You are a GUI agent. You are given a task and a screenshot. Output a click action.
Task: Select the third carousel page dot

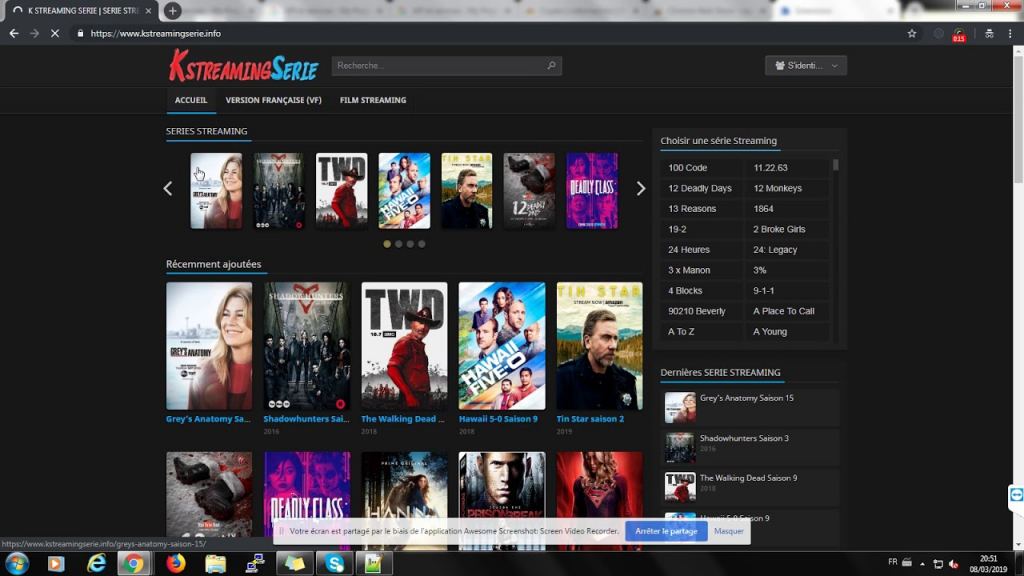click(410, 244)
